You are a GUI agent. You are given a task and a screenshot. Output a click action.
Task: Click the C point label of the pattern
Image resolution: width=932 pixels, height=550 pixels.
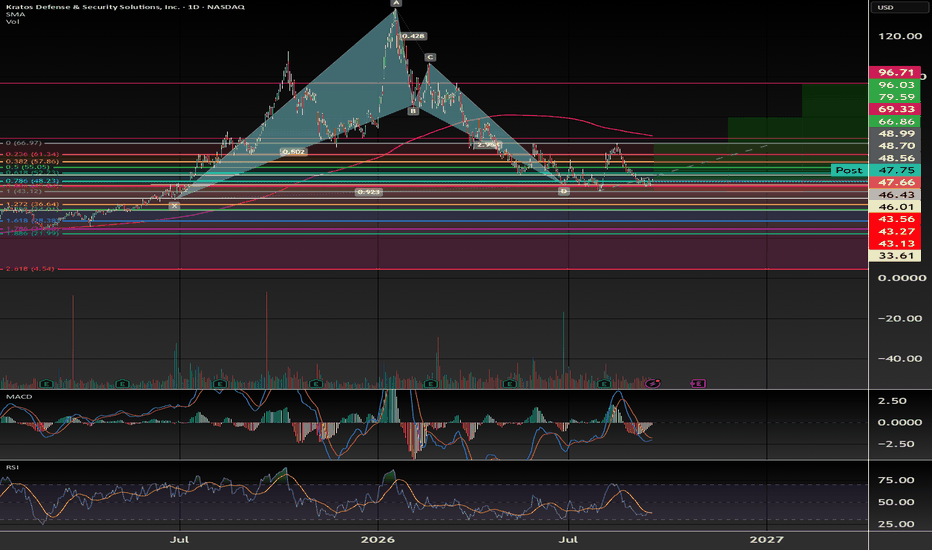pos(430,57)
